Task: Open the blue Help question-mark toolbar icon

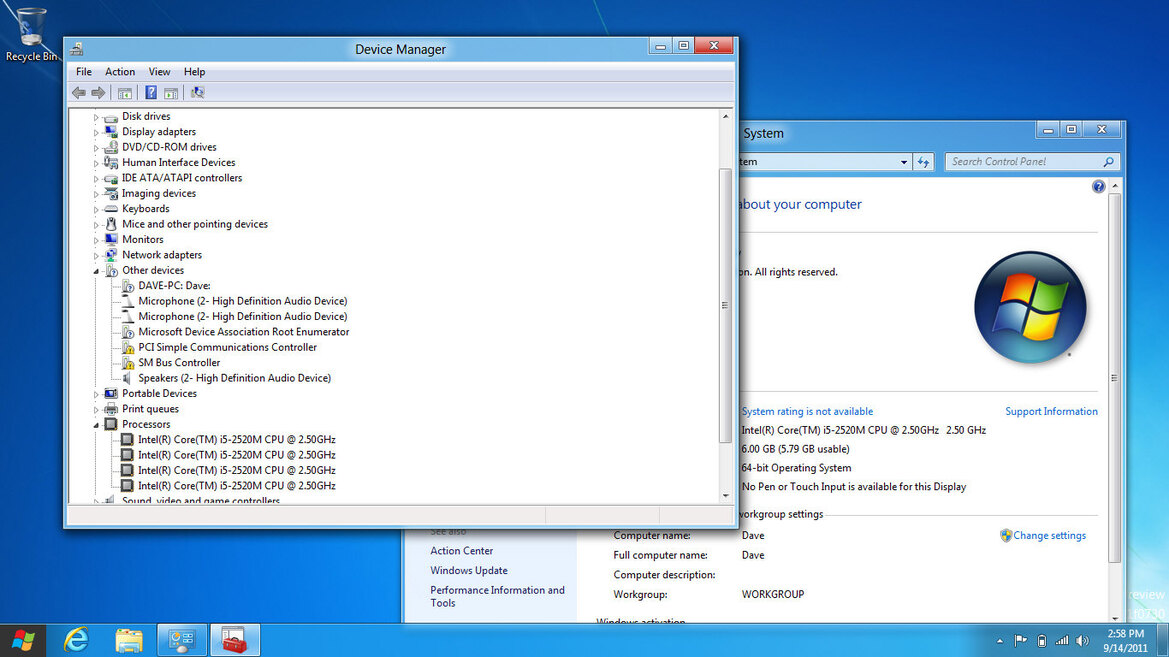Action: point(151,92)
